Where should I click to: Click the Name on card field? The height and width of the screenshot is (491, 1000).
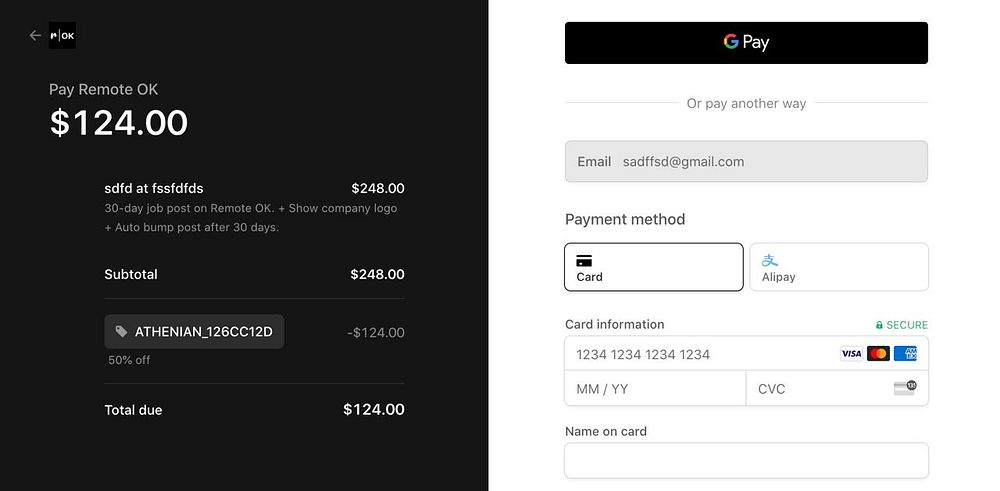746,461
